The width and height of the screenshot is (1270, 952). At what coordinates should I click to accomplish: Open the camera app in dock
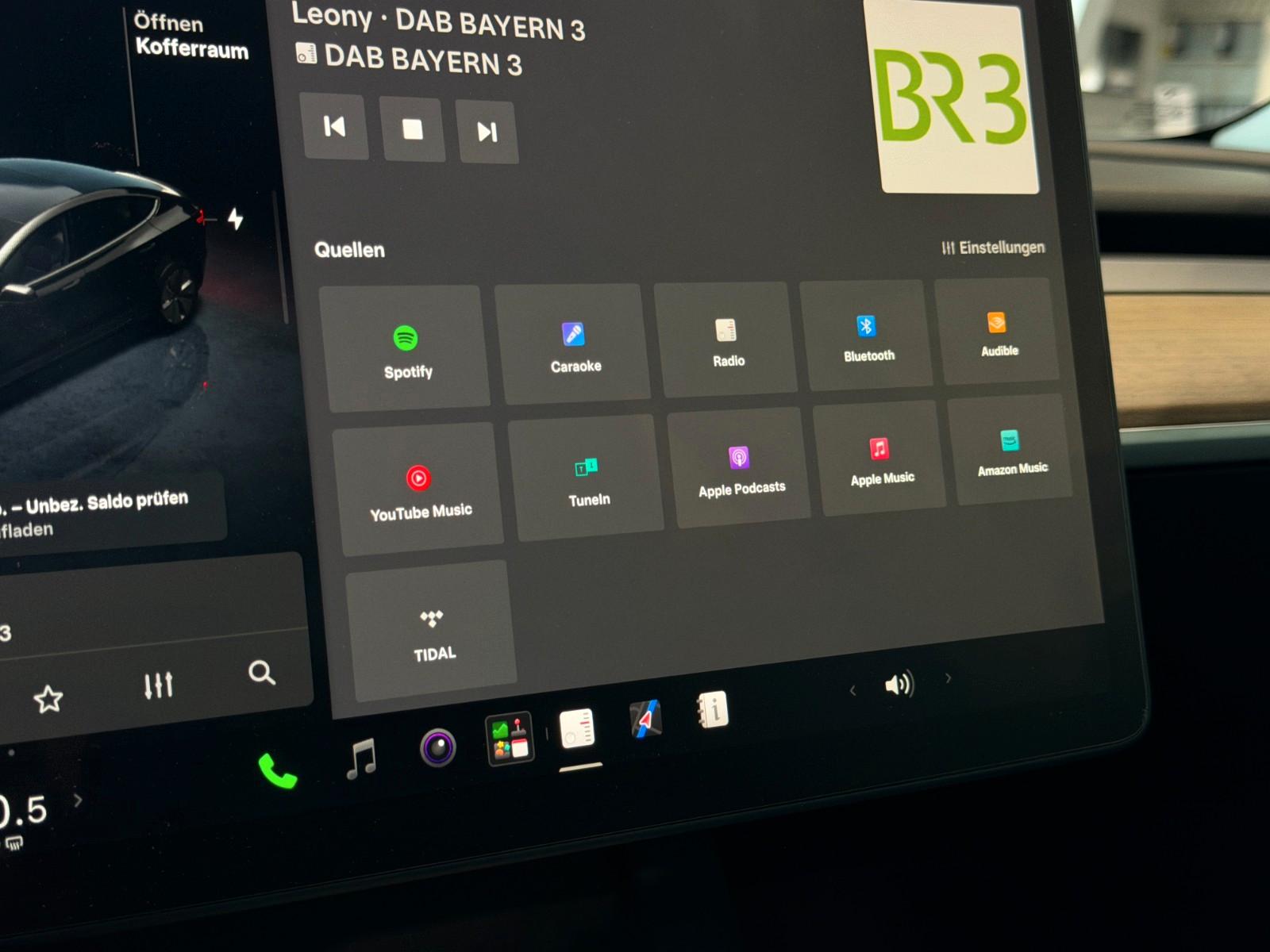coord(437,747)
